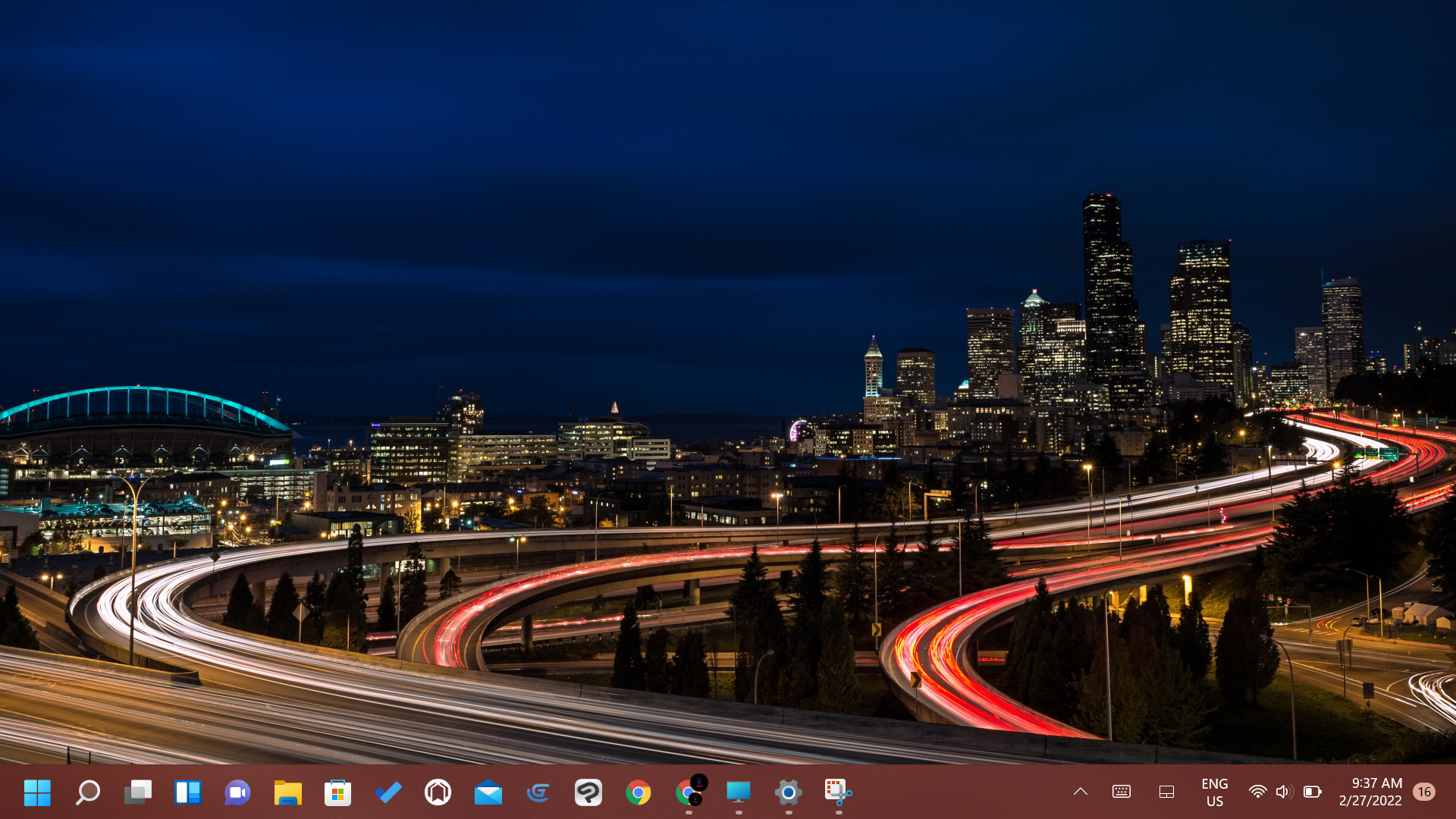Viewport: 1456px width, 819px height.
Task: Show the touch keyboard
Action: (x=1122, y=792)
